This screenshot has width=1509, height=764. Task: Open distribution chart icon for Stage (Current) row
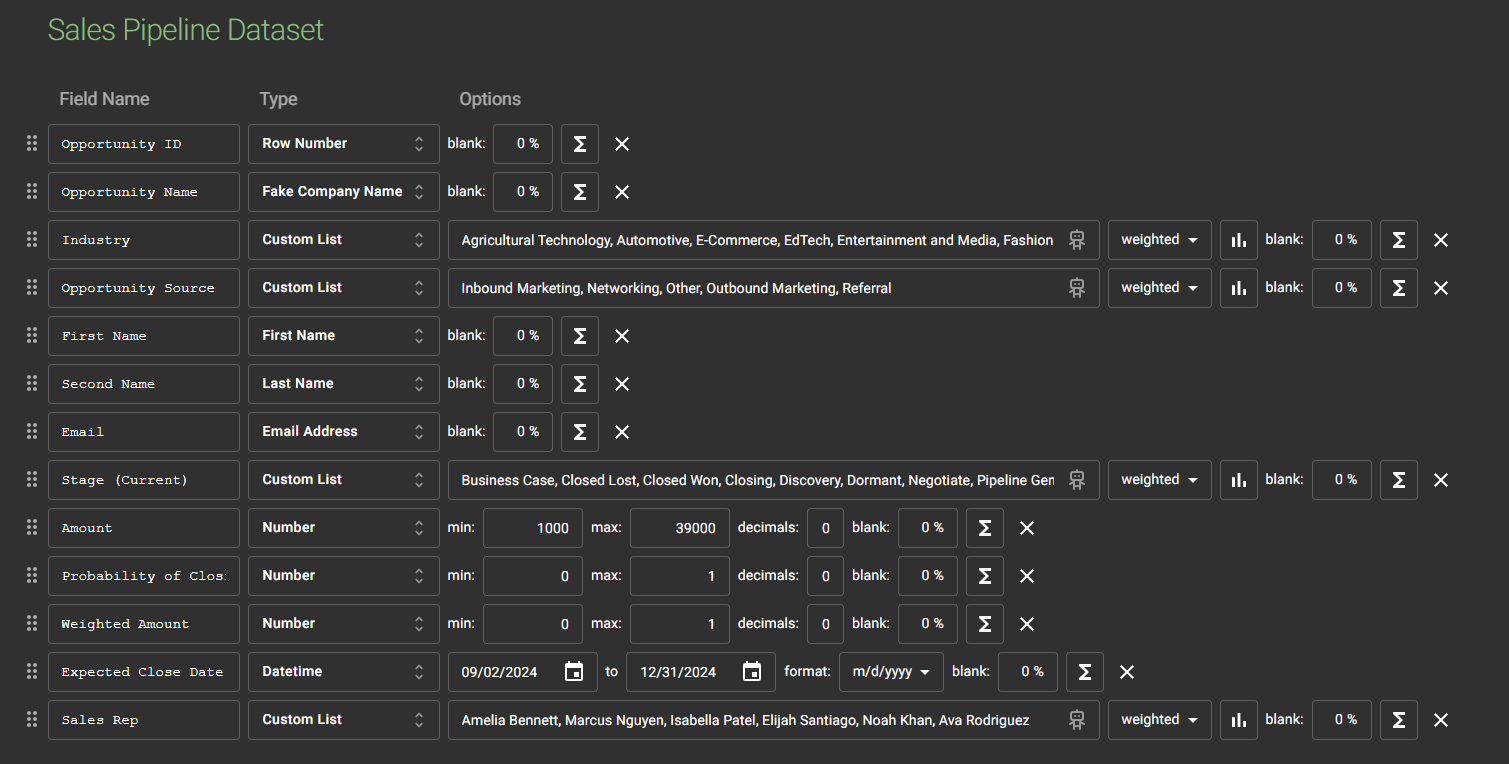click(1238, 480)
